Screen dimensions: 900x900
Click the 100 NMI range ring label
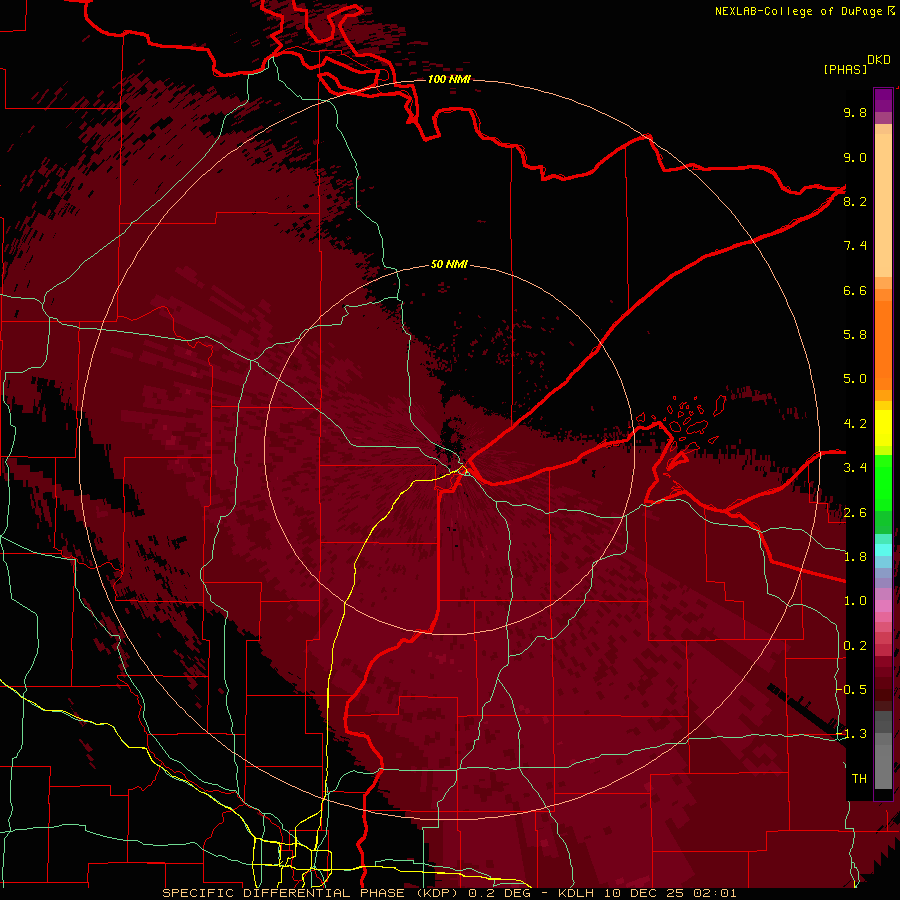coord(449,79)
